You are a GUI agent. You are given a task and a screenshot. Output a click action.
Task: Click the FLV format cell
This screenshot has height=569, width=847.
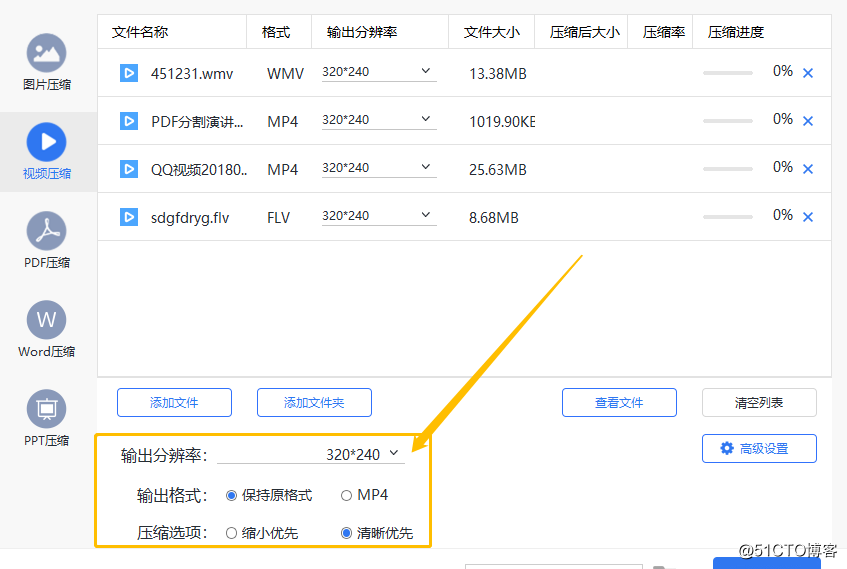[279, 218]
